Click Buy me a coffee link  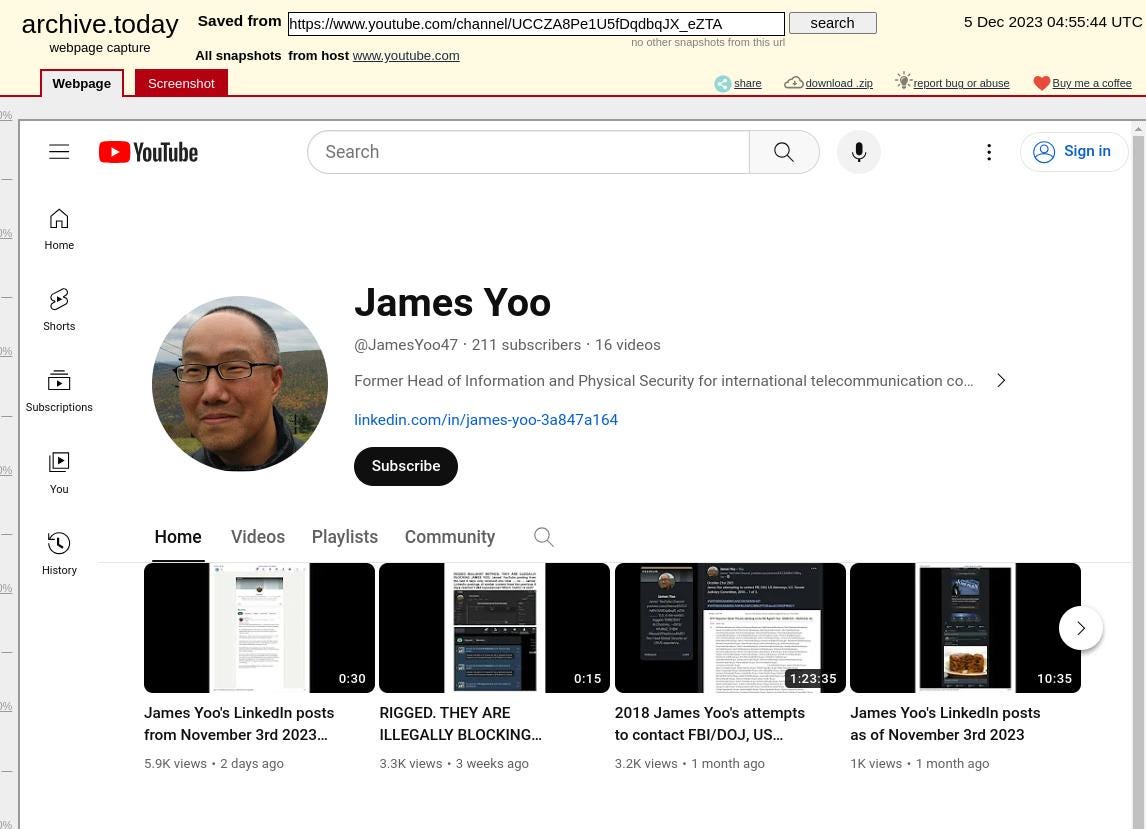tap(1082, 83)
